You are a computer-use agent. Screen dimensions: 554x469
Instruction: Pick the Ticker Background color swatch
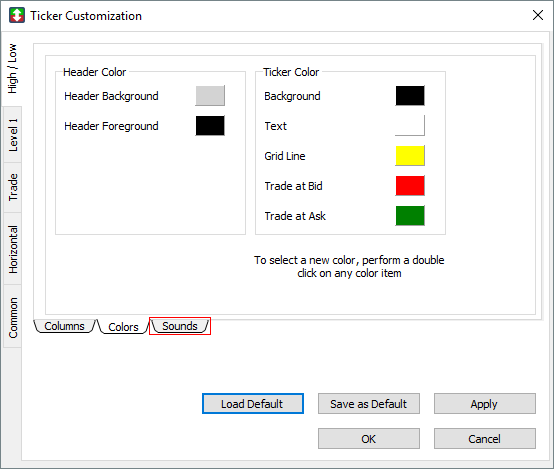[410, 95]
